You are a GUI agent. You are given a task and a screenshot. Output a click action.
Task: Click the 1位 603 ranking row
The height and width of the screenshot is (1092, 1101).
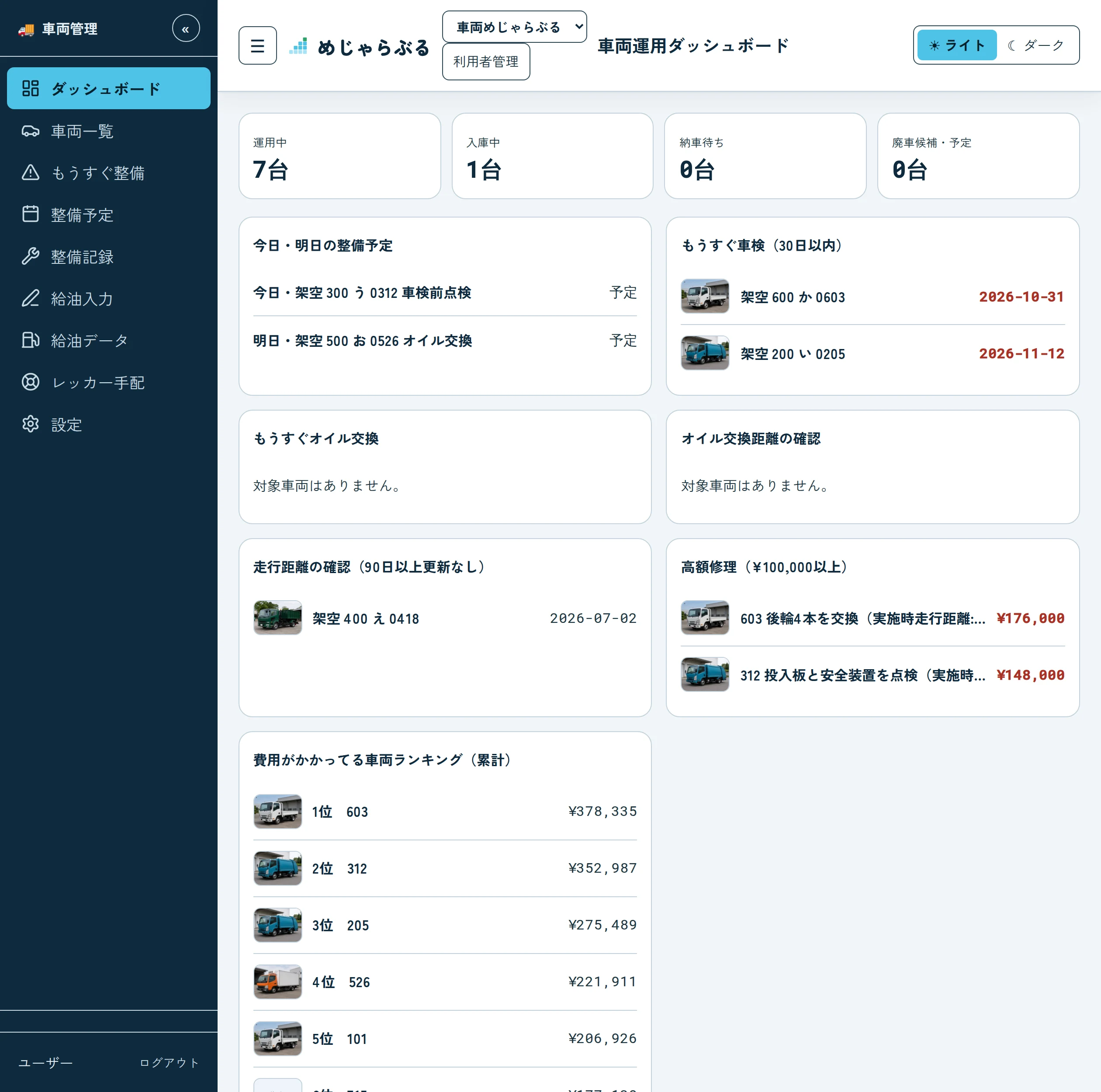coord(445,811)
